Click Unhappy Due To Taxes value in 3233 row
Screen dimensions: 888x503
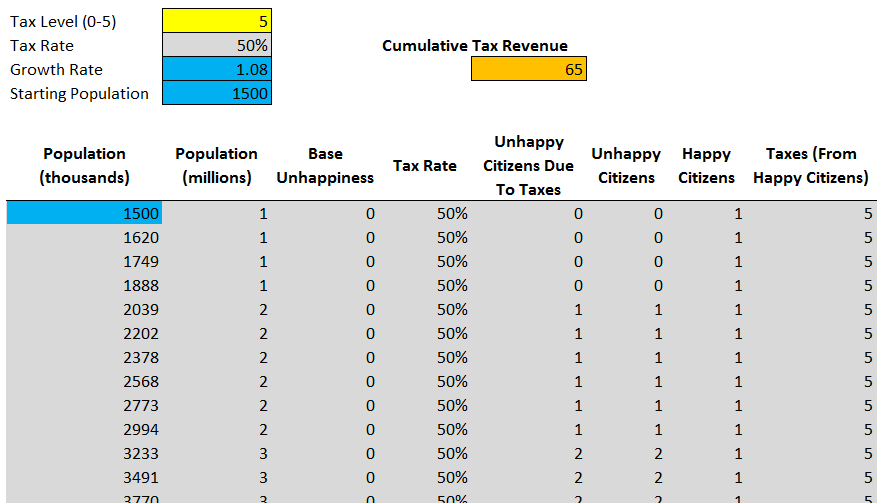[x=578, y=454]
